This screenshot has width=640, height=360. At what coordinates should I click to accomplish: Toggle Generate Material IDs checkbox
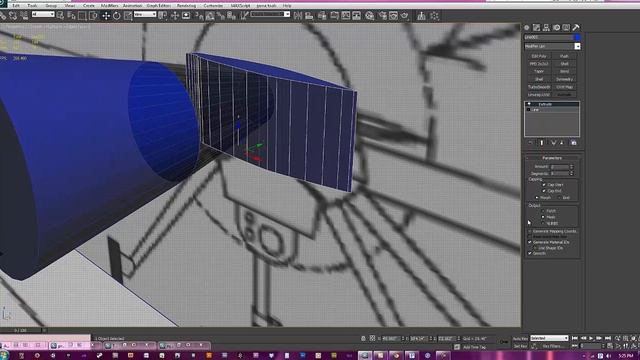coord(530,242)
